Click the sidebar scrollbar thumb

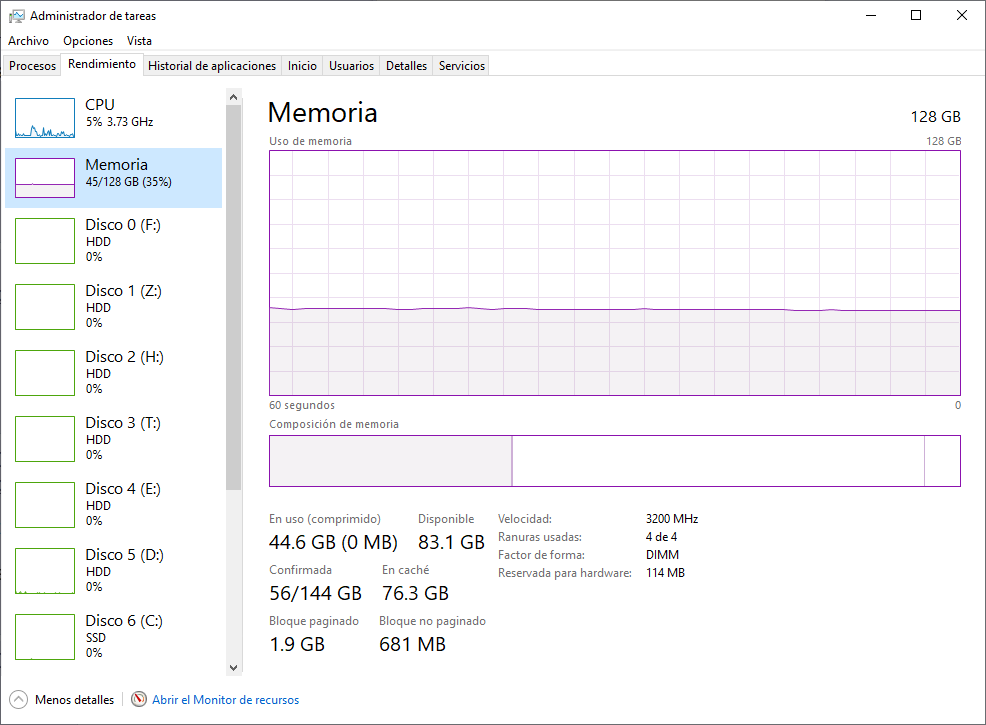pos(233,297)
